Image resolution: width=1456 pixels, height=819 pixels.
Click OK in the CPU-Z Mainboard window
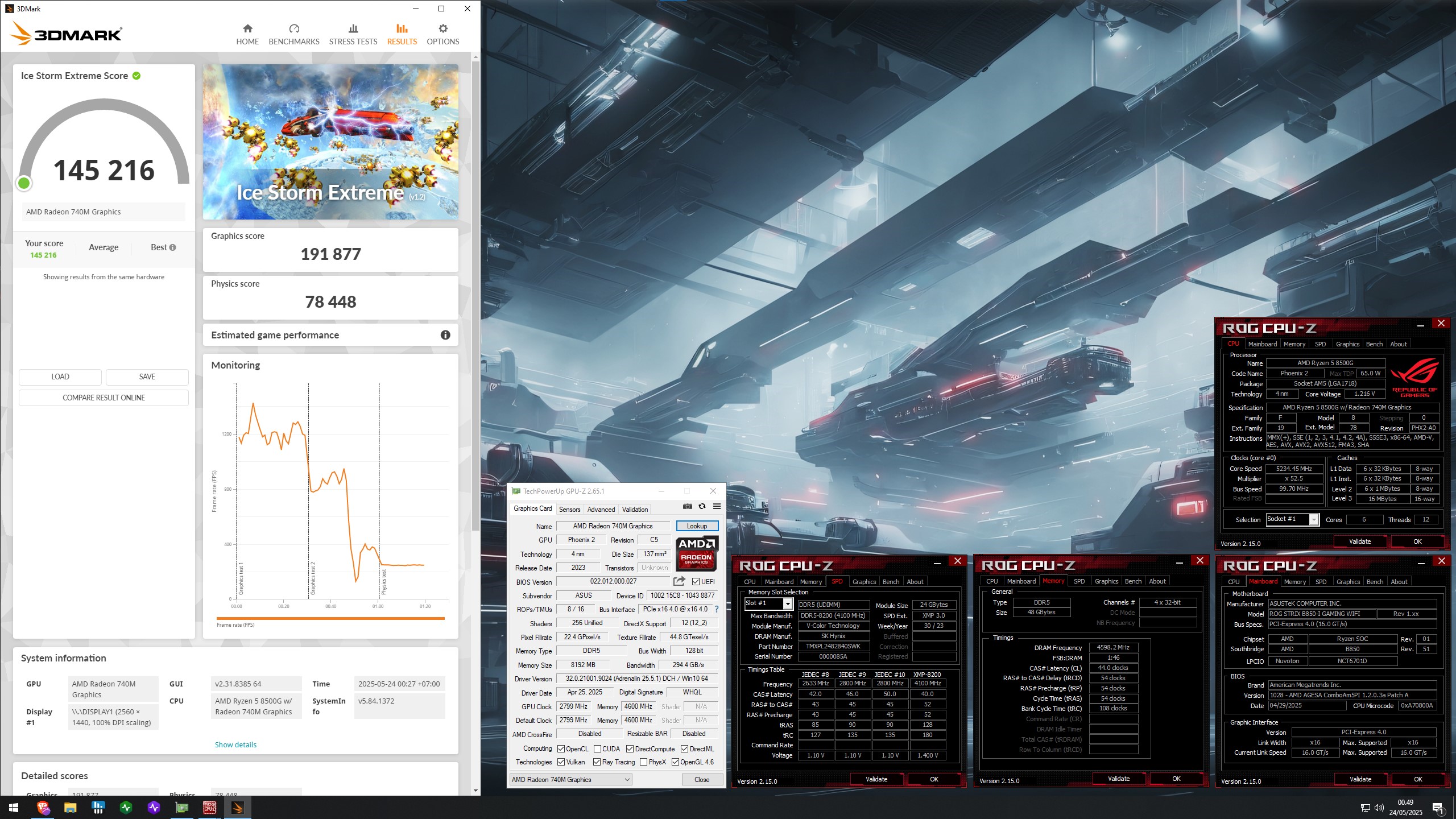point(1418,779)
